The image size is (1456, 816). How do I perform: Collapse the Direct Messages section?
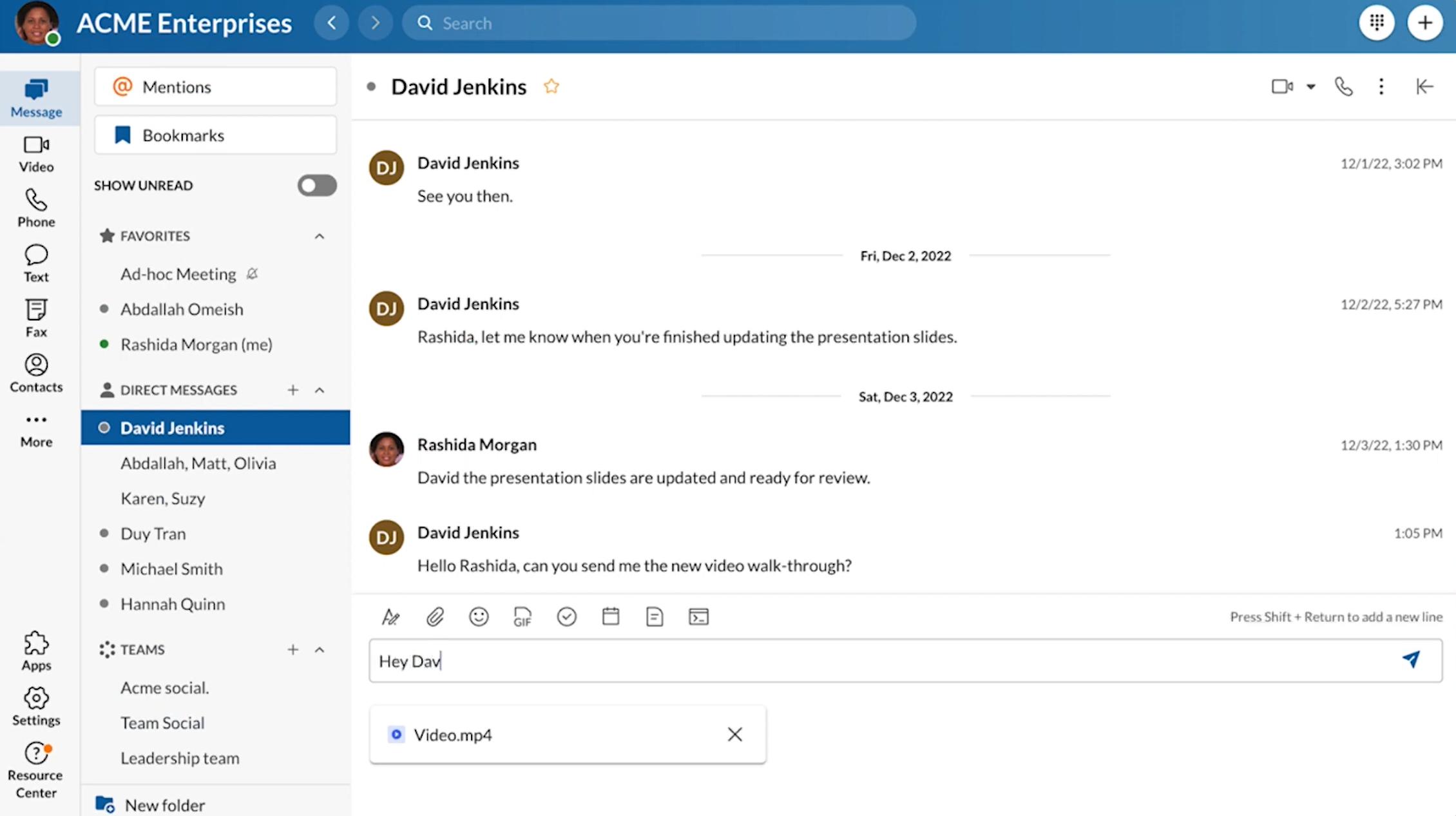[x=320, y=390]
